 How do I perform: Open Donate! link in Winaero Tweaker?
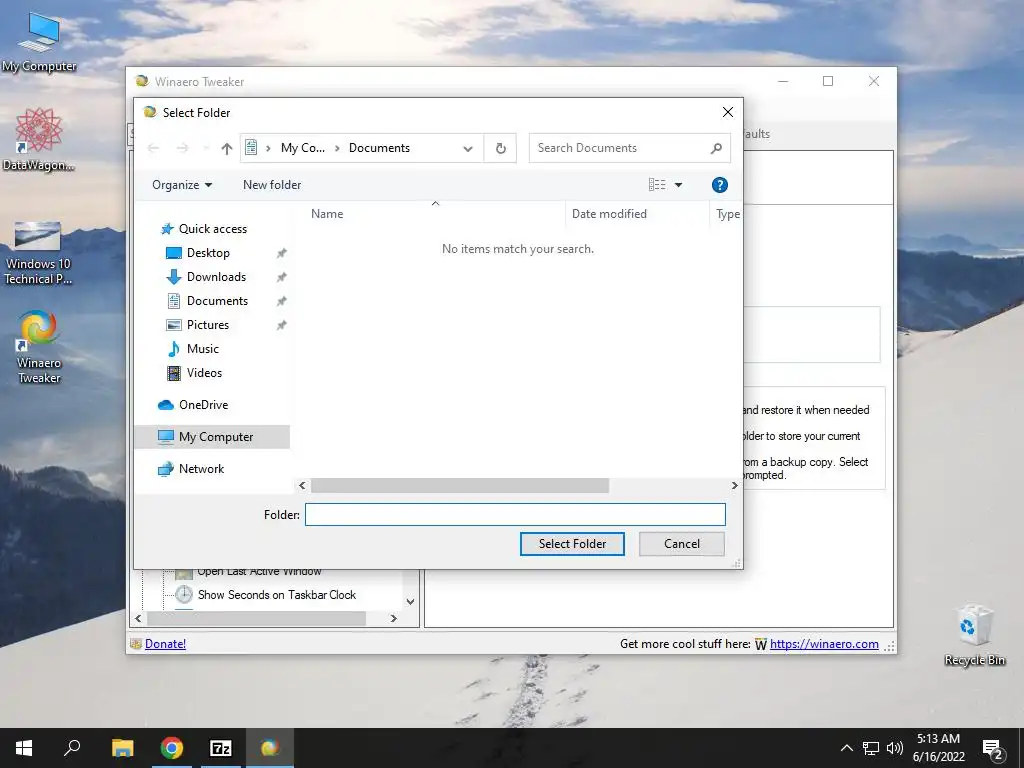165,644
